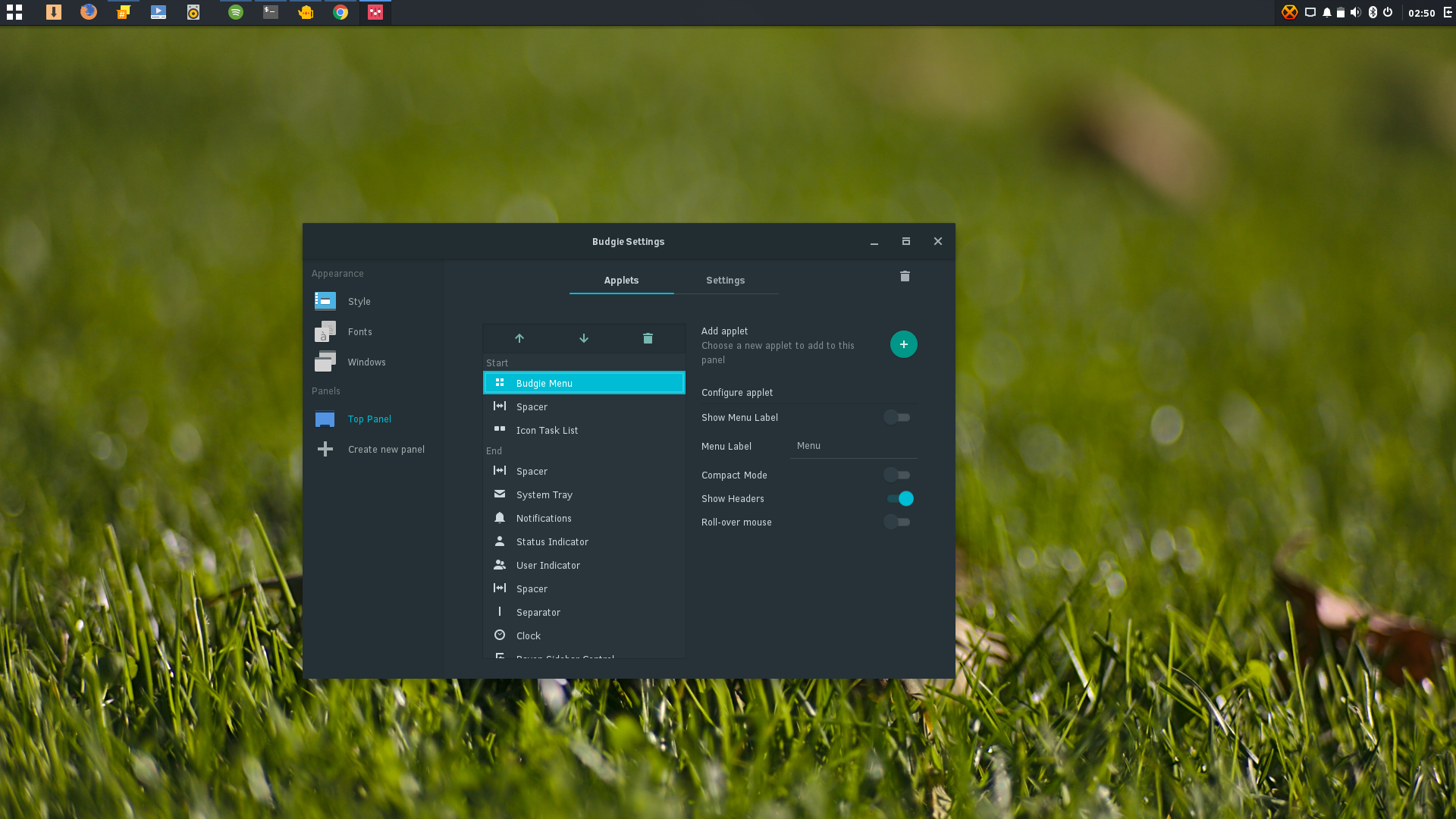Open the speaker music app in top panel
The width and height of the screenshot is (1456, 819).
[193, 12]
